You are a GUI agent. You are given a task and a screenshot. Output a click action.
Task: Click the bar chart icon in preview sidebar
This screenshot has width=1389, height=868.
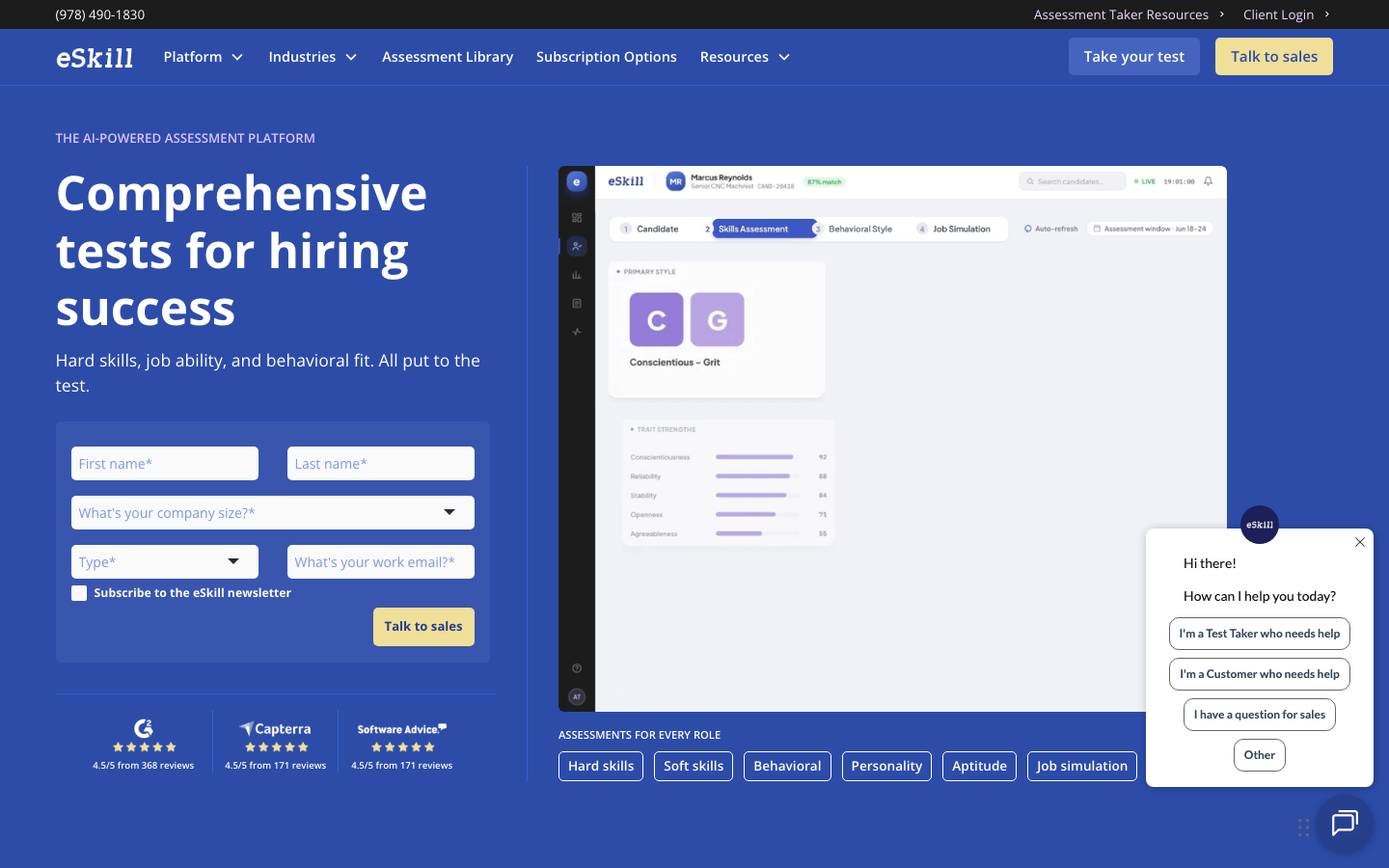coord(577,275)
